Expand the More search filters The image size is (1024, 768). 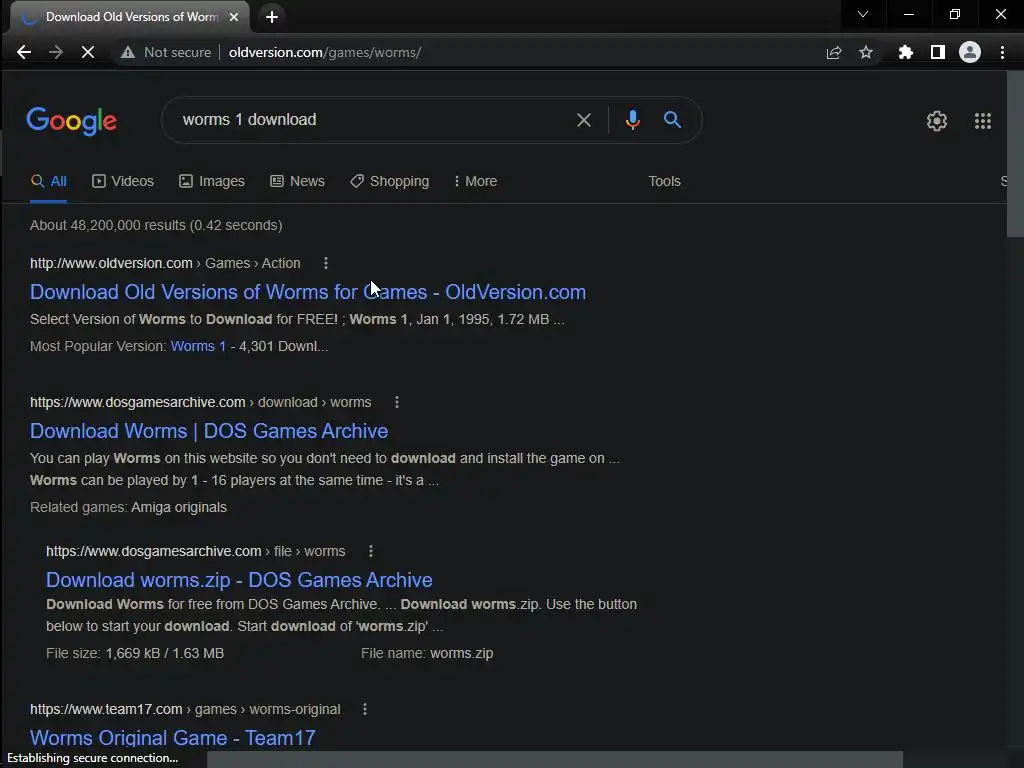[x=475, y=182]
